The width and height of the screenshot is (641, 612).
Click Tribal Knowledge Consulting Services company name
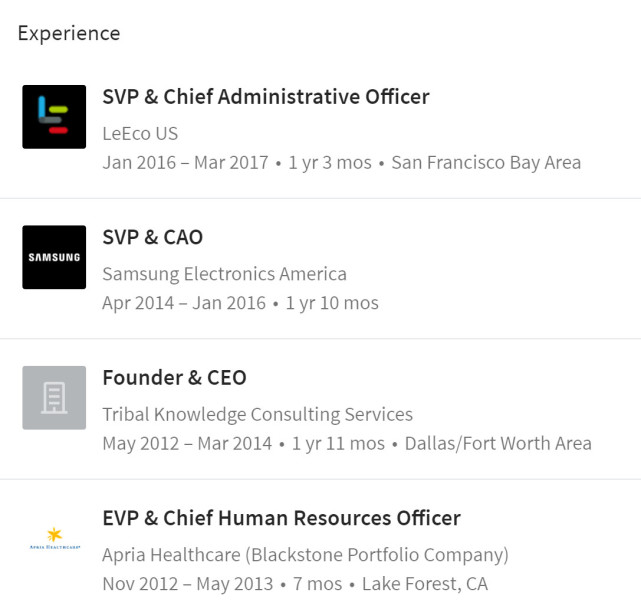(x=257, y=414)
